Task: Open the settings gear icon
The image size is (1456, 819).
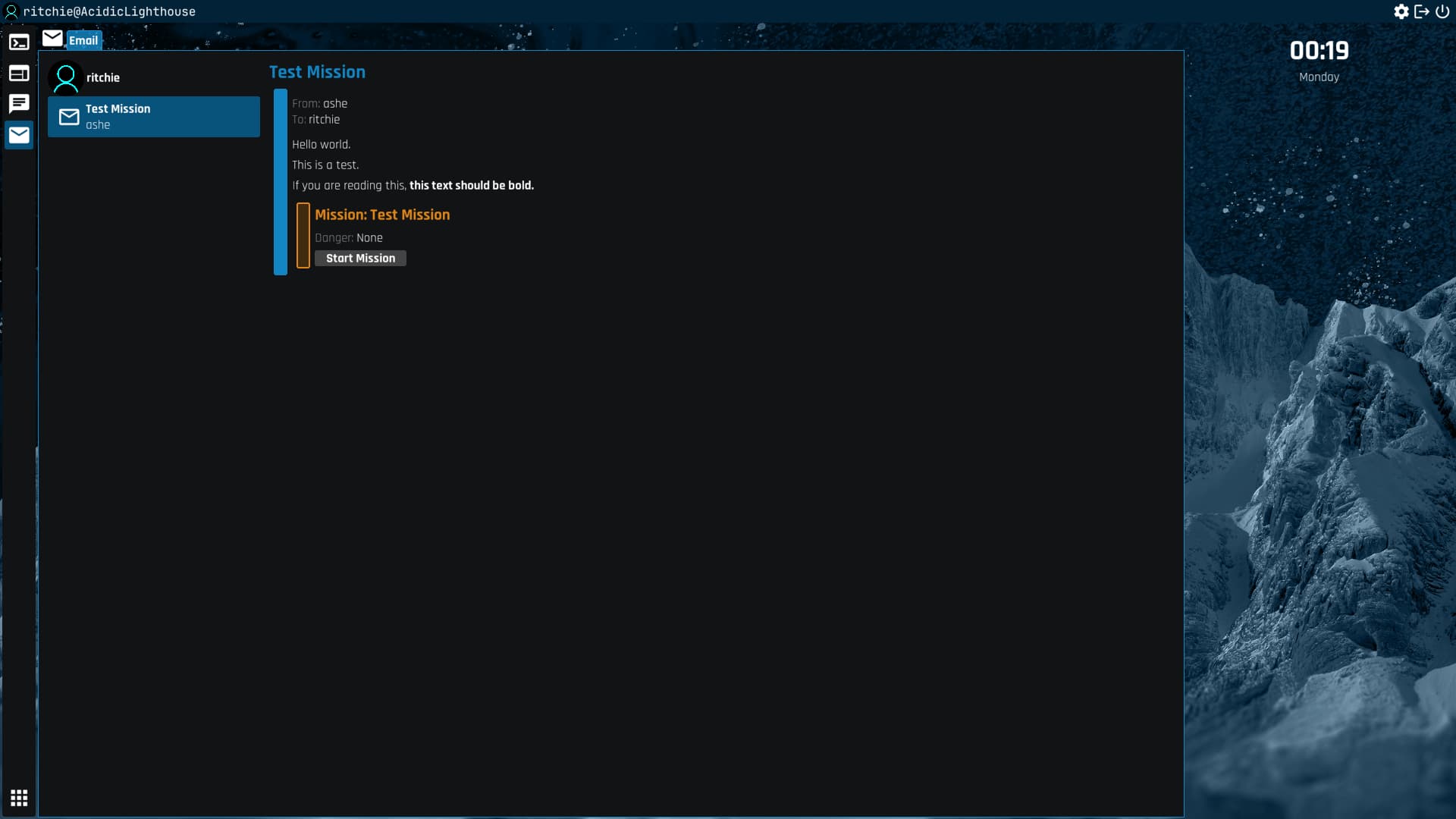Action: coord(1401,11)
